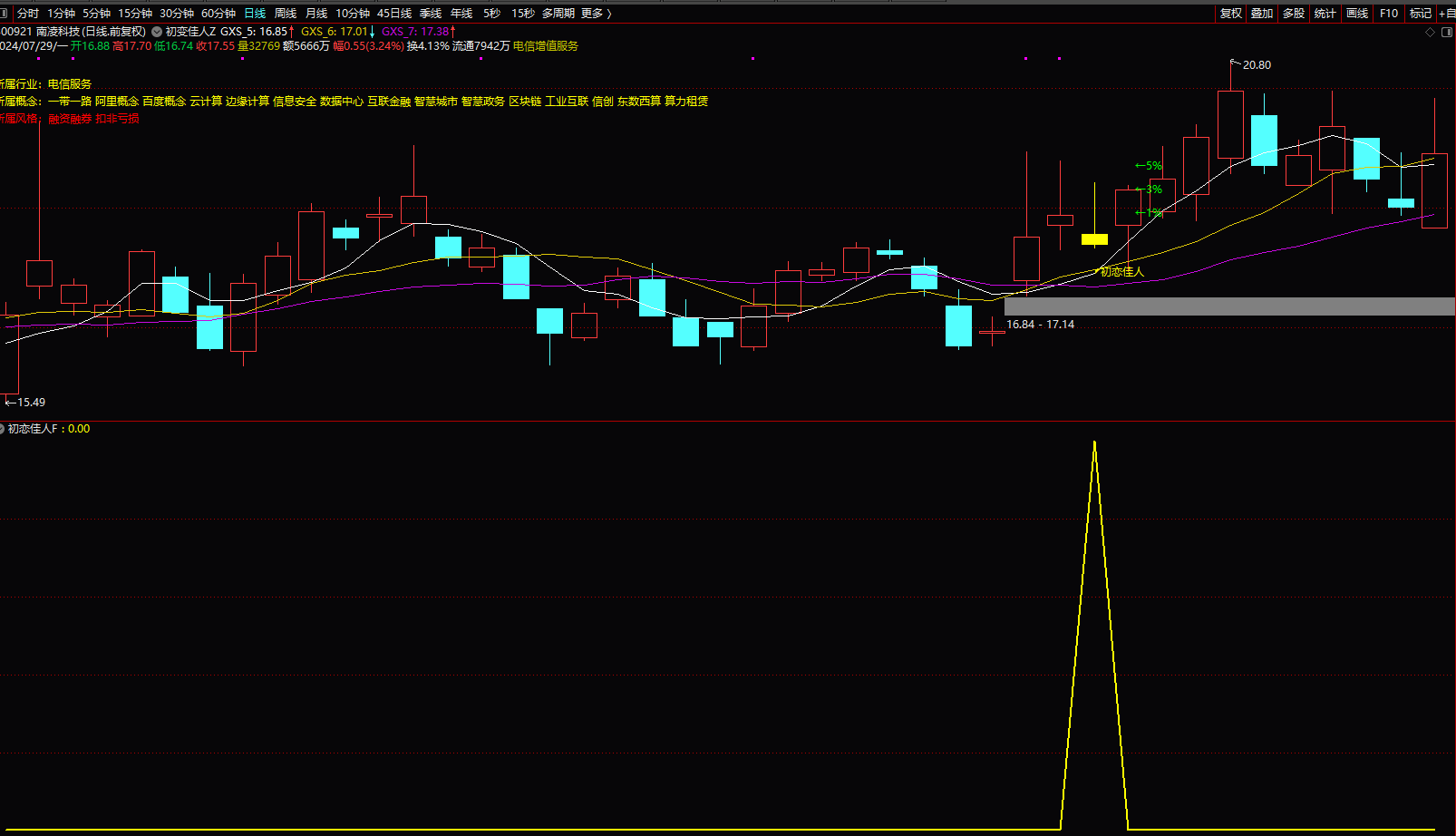
Task: Click the 叠加 overlay button
Action: pyautogui.click(x=1262, y=14)
